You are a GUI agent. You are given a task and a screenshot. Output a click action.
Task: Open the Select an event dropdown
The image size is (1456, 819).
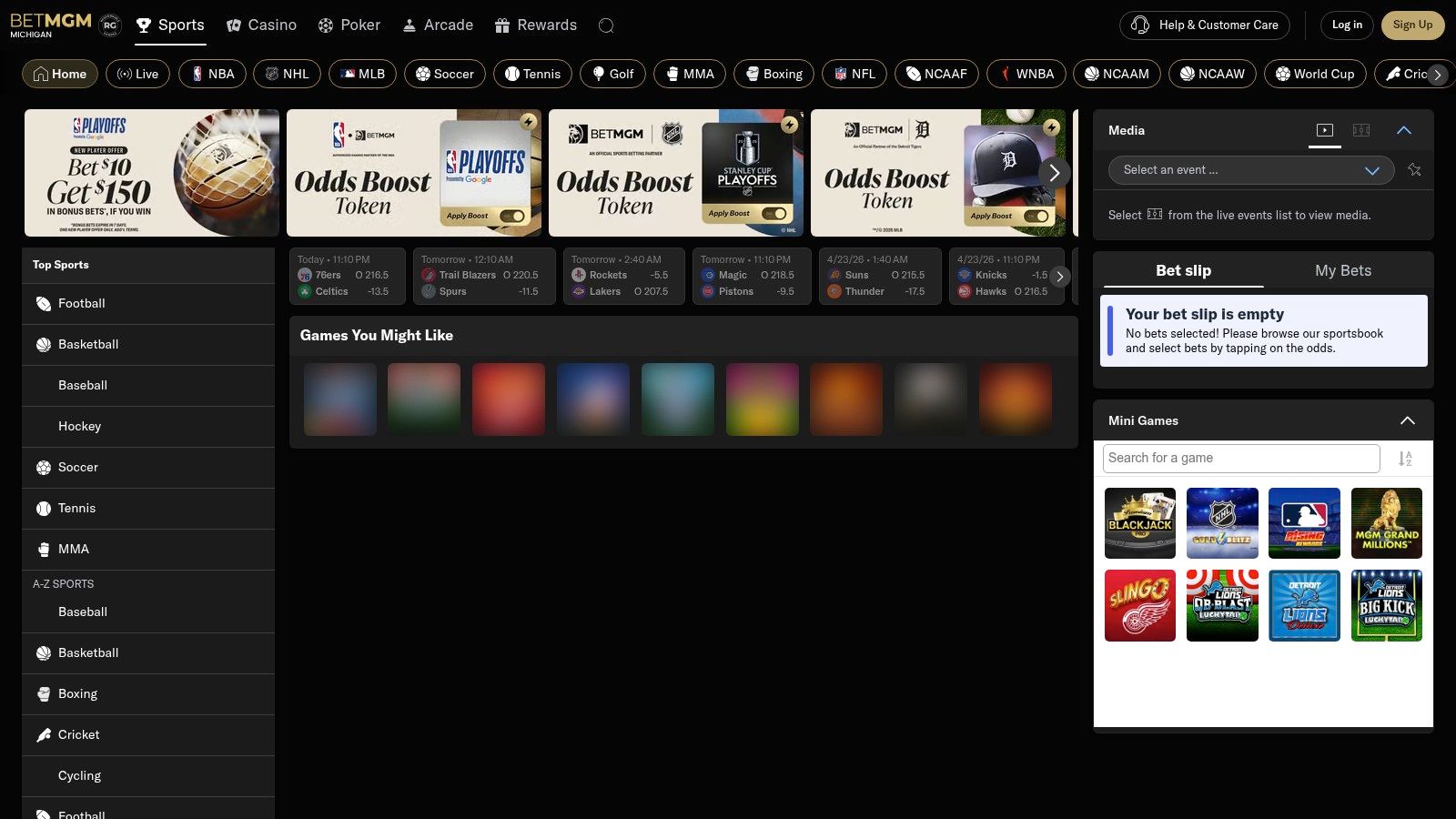(x=1250, y=170)
